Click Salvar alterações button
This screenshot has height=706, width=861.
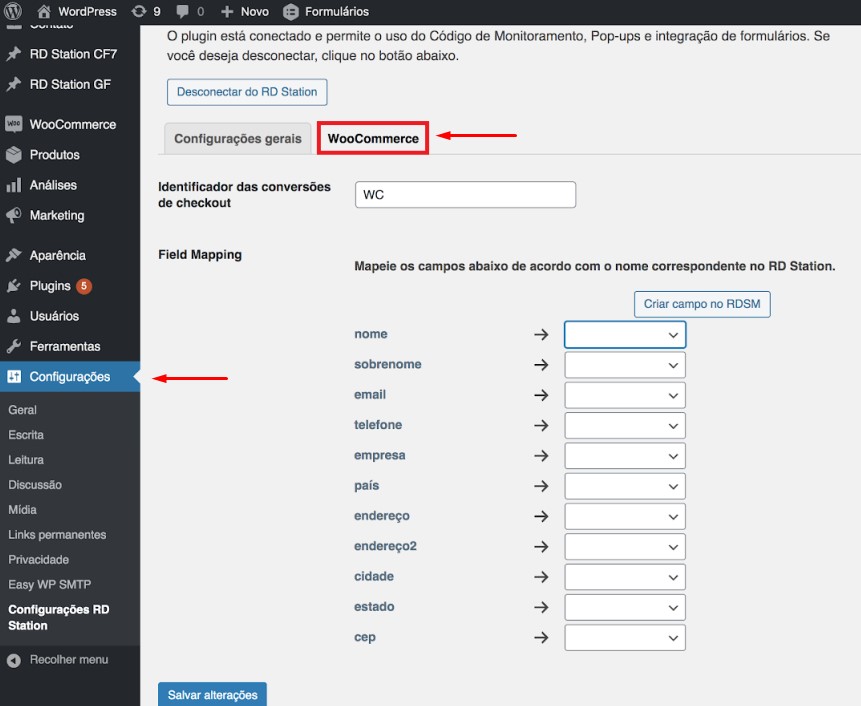coord(213,694)
